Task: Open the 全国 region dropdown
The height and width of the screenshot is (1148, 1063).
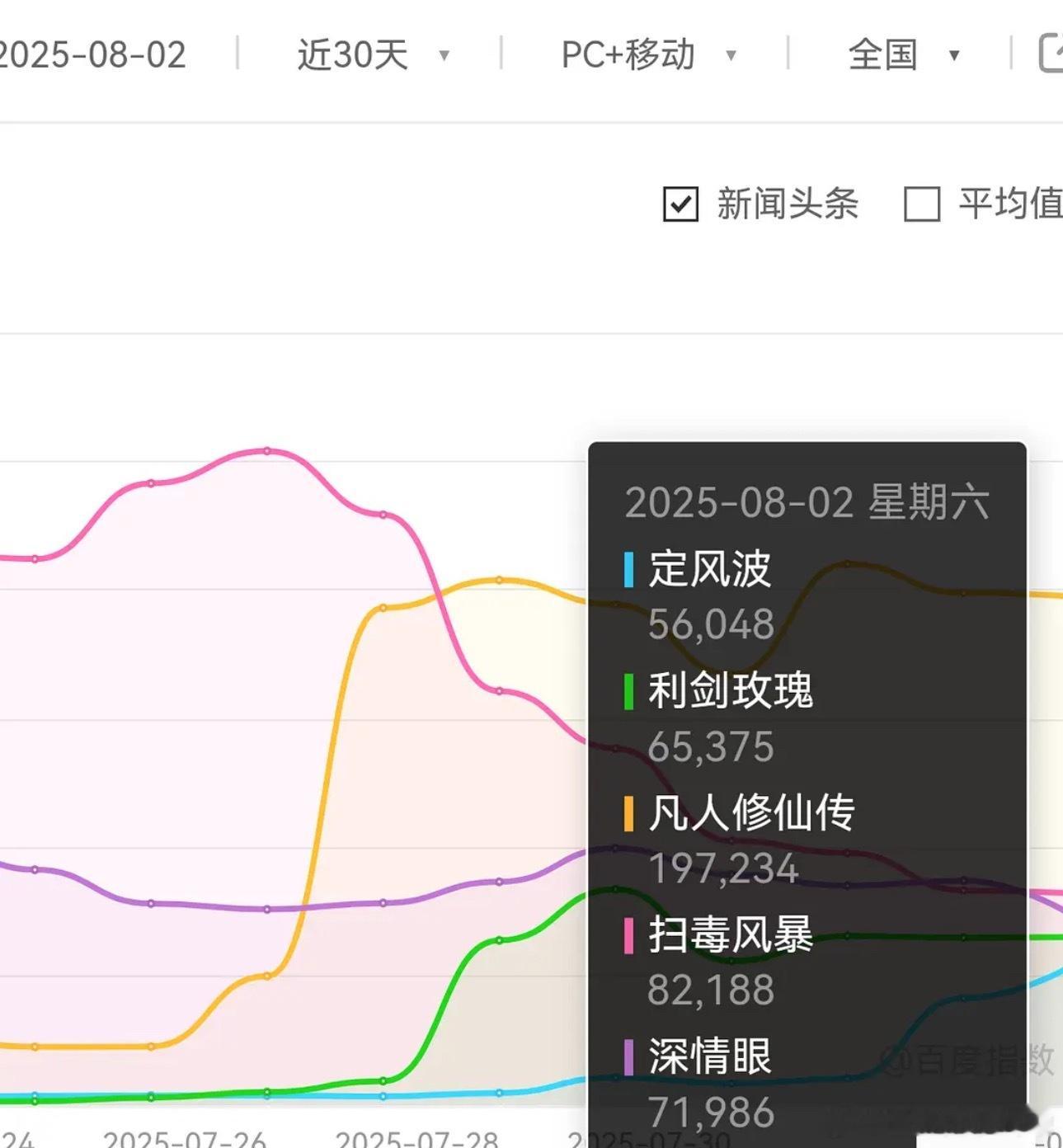Action: tap(903, 55)
